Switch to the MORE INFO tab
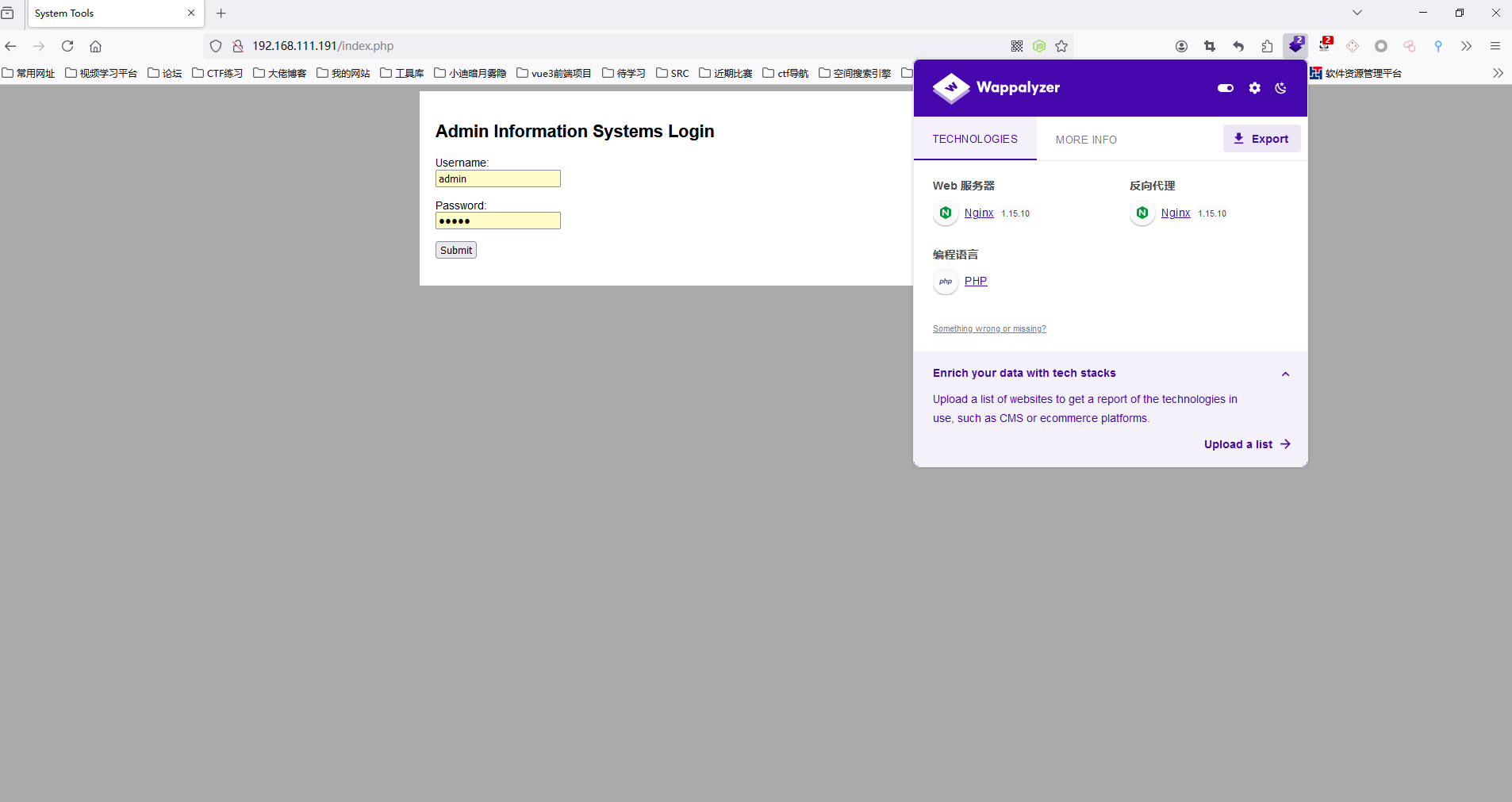The width and height of the screenshot is (1512, 802). pos(1085,140)
